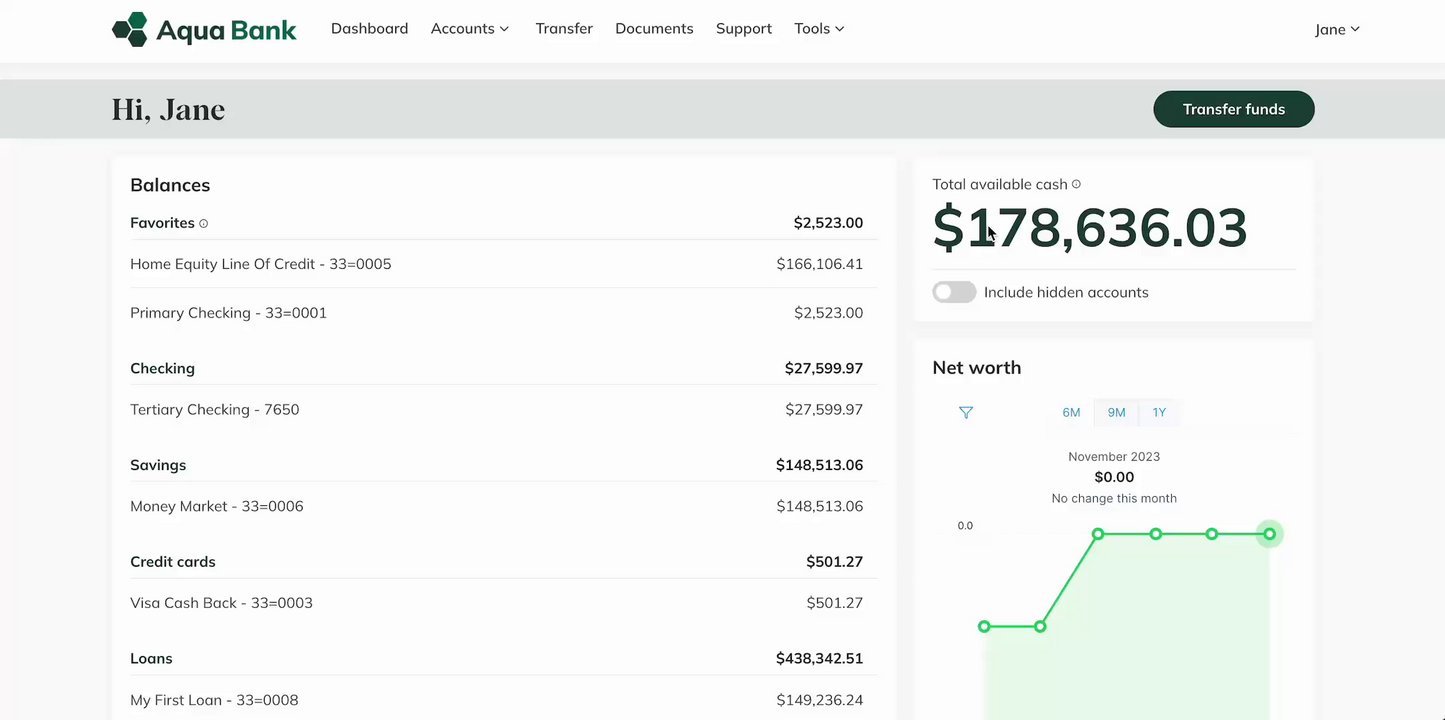Click the Aqua Bank hexagon logo

click(130, 29)
